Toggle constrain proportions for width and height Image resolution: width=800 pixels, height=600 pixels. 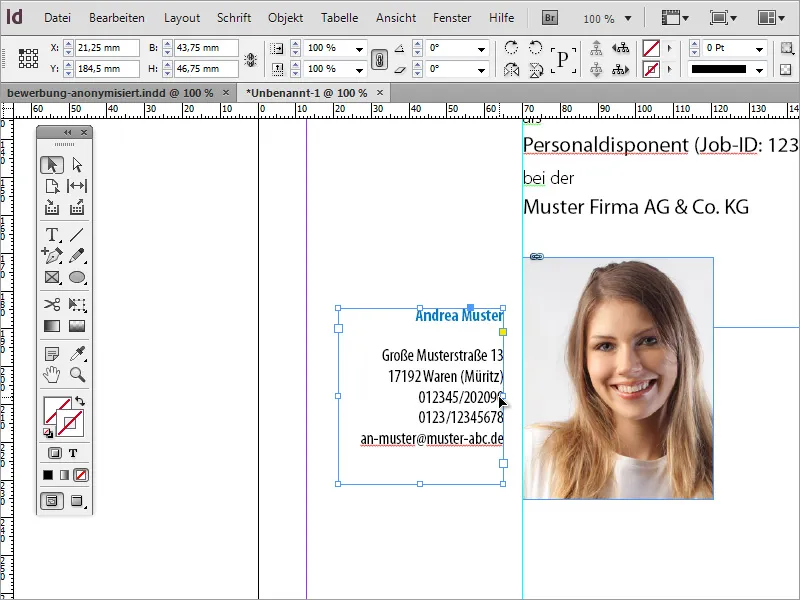(x=250, y=60)
